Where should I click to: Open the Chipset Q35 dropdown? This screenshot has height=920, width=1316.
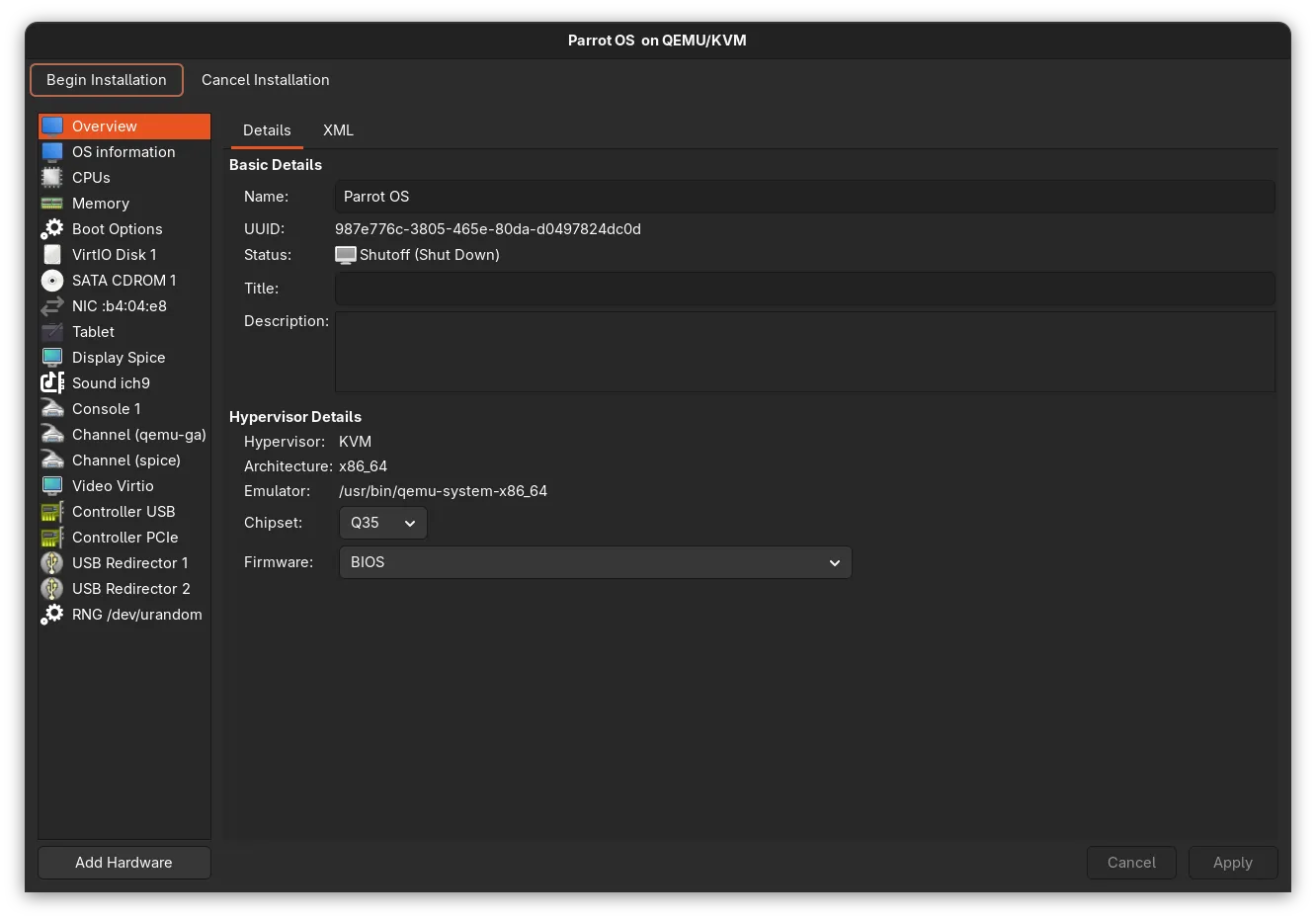(x=383, y=523)
